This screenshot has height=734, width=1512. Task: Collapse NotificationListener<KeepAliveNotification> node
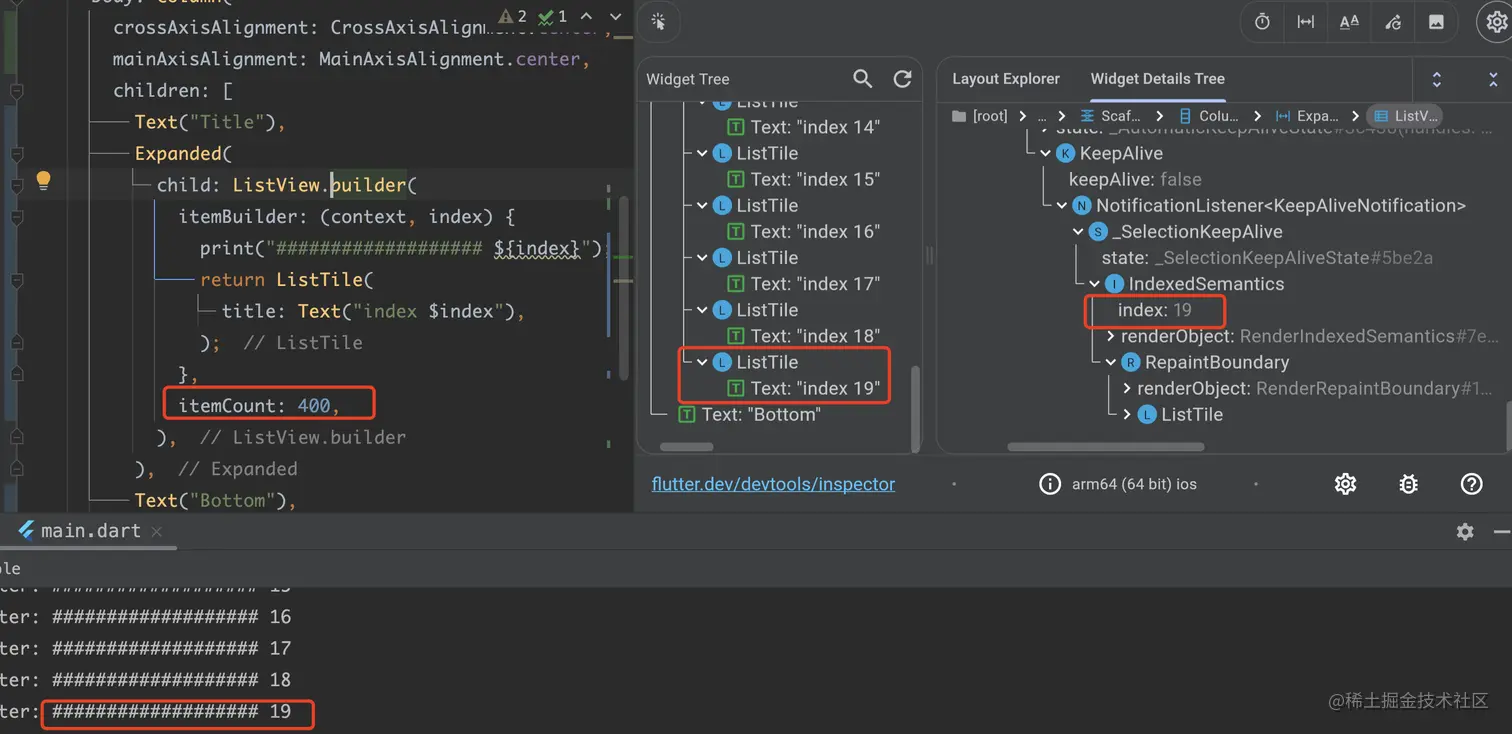click(1062, 205)
